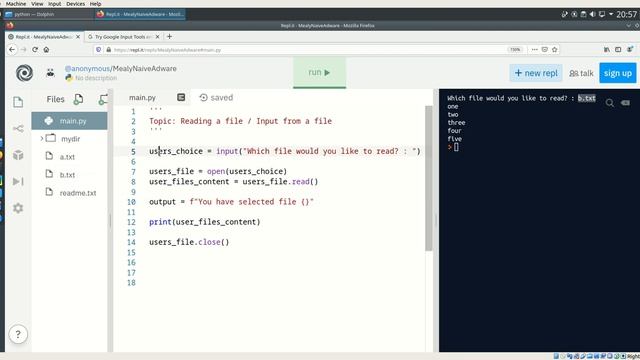Click the sign up button

[x=618, y=73]
